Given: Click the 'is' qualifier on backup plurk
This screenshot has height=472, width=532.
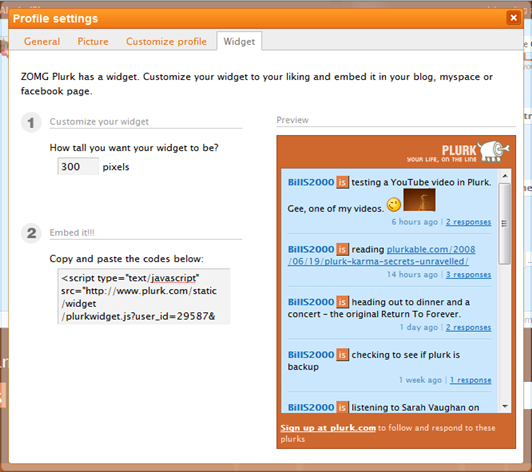Looking at the screenshot, I should point(342,355).
